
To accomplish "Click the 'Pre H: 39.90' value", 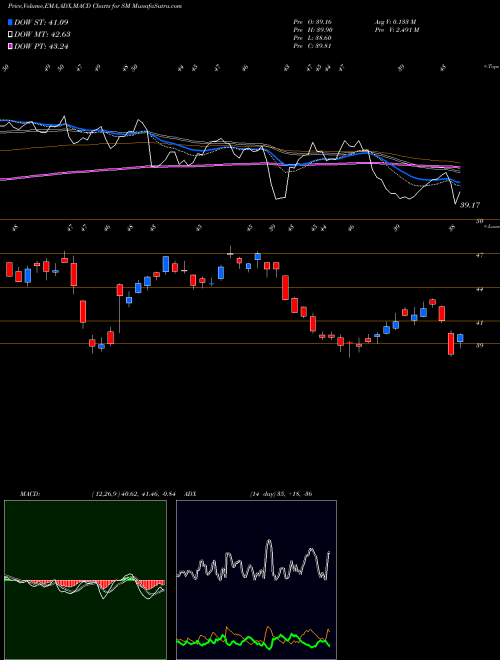I will pos(312,29).
